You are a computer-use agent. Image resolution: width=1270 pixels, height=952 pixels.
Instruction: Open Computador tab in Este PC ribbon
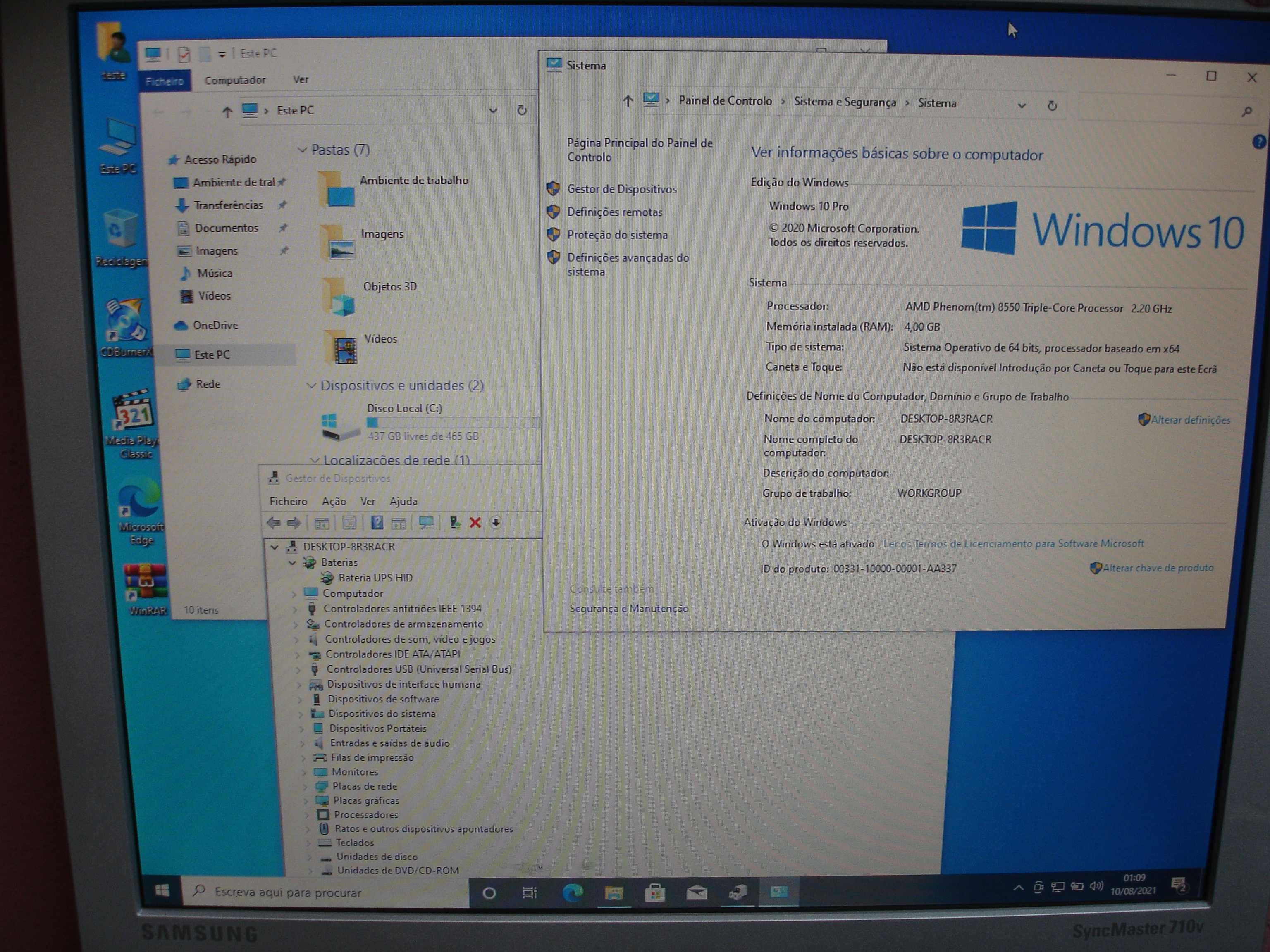coord(235,80)
